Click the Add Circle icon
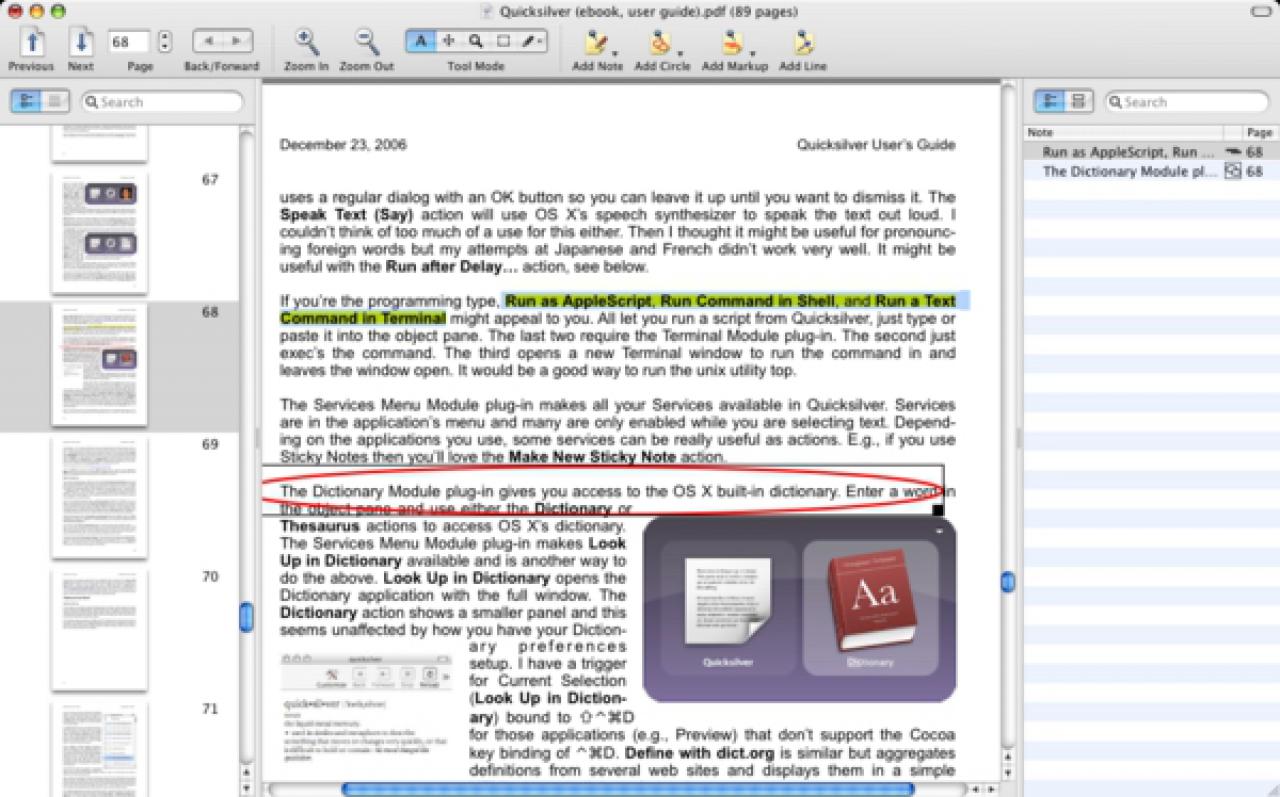 click(x=660, y=42)
